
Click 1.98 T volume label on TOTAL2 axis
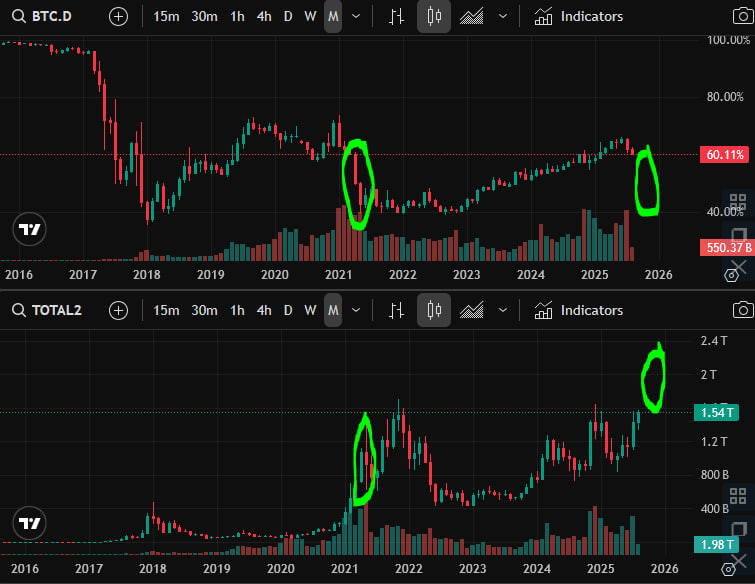pos(716,545)
